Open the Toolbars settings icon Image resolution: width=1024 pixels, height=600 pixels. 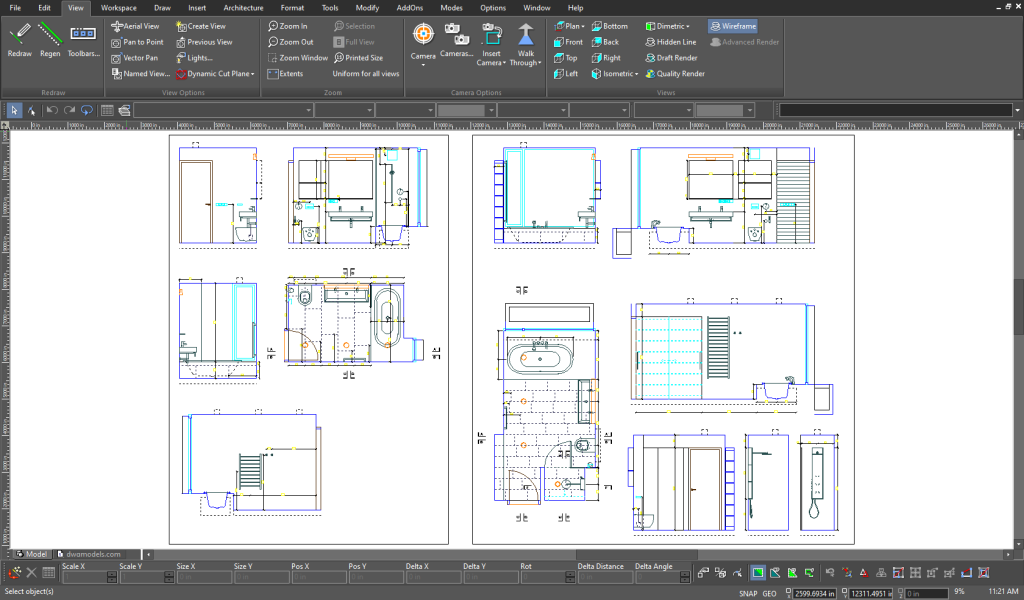click(83, 33)
